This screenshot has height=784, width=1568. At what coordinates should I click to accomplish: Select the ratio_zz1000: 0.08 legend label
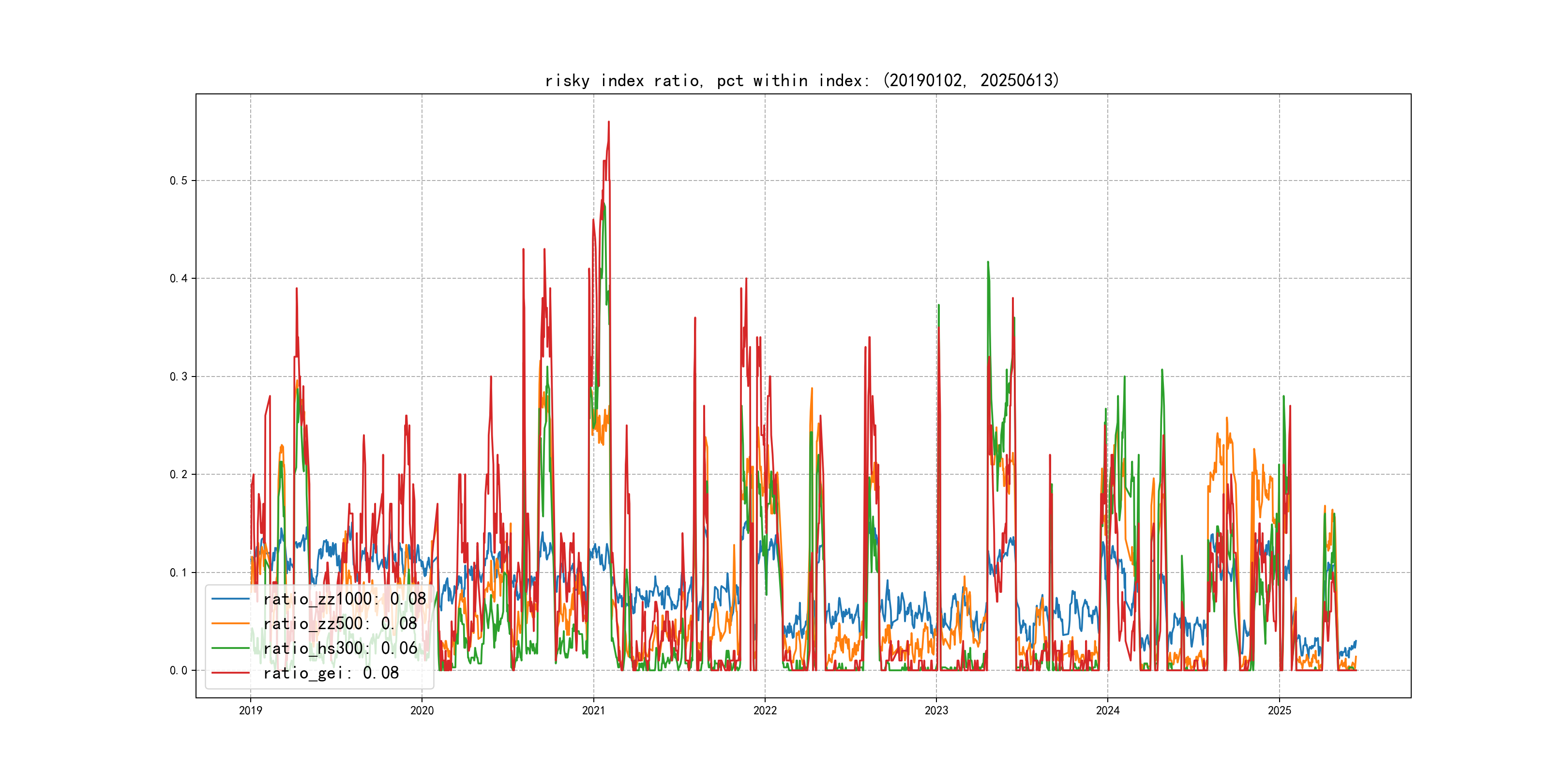[345, 599]
